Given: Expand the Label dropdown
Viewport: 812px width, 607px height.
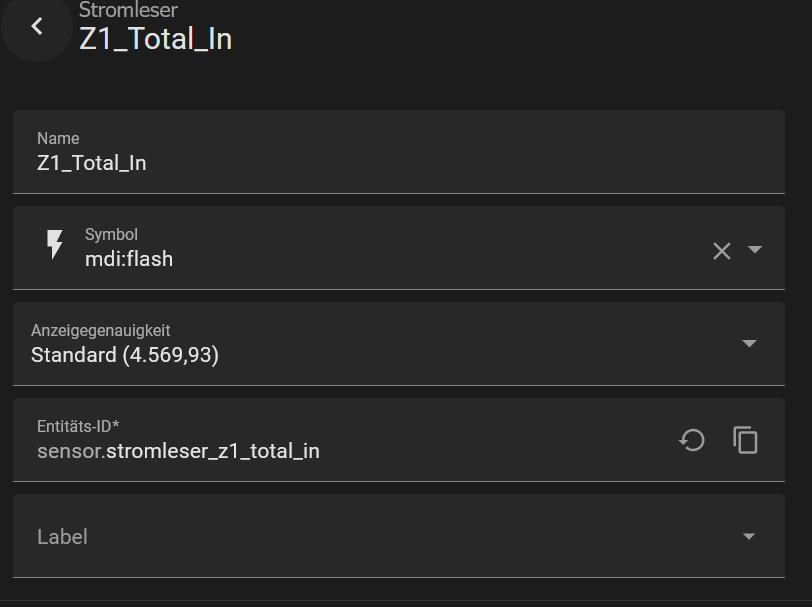Looking at the screenshot, I should click(748, 535).
